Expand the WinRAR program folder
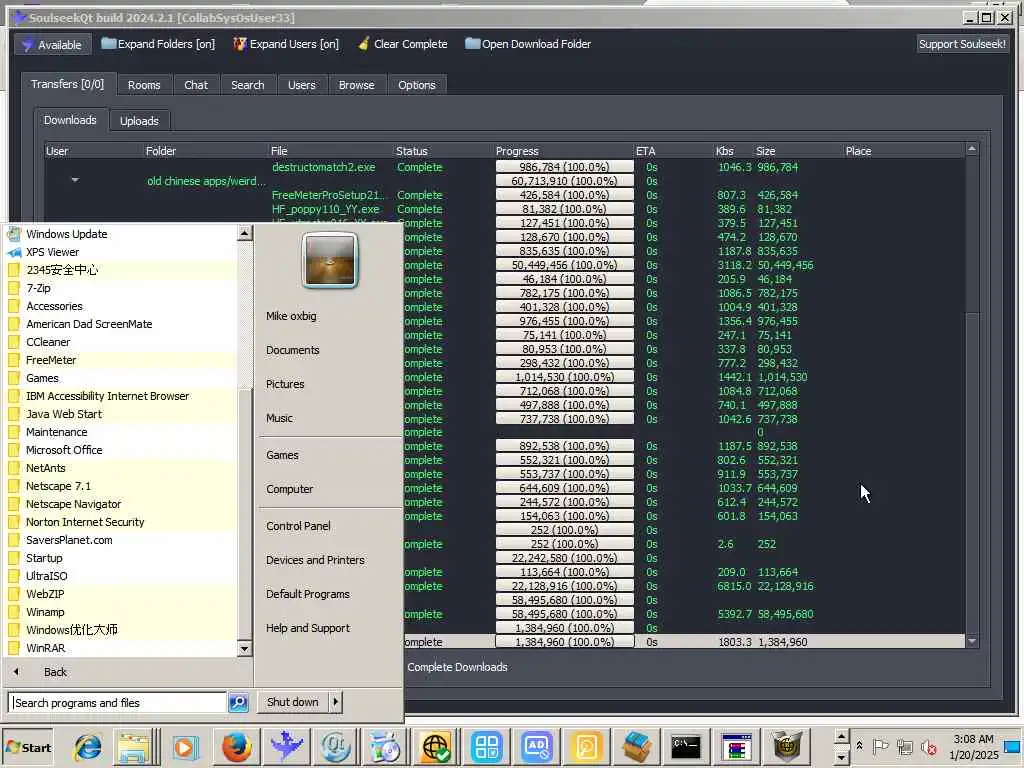The width and height of the screenshot is (1024, 768). point(45,648)
